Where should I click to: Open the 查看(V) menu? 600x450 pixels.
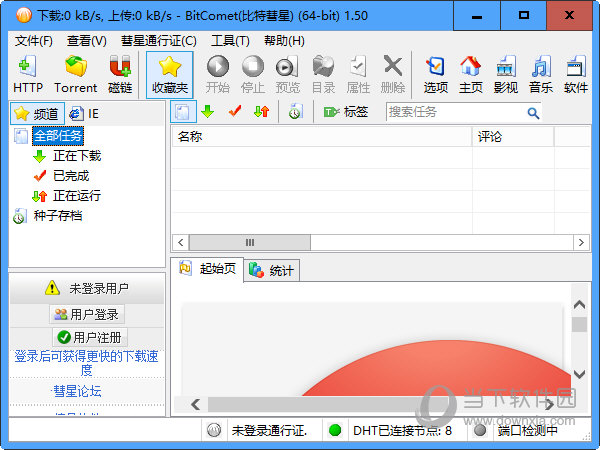click(86, 41)
